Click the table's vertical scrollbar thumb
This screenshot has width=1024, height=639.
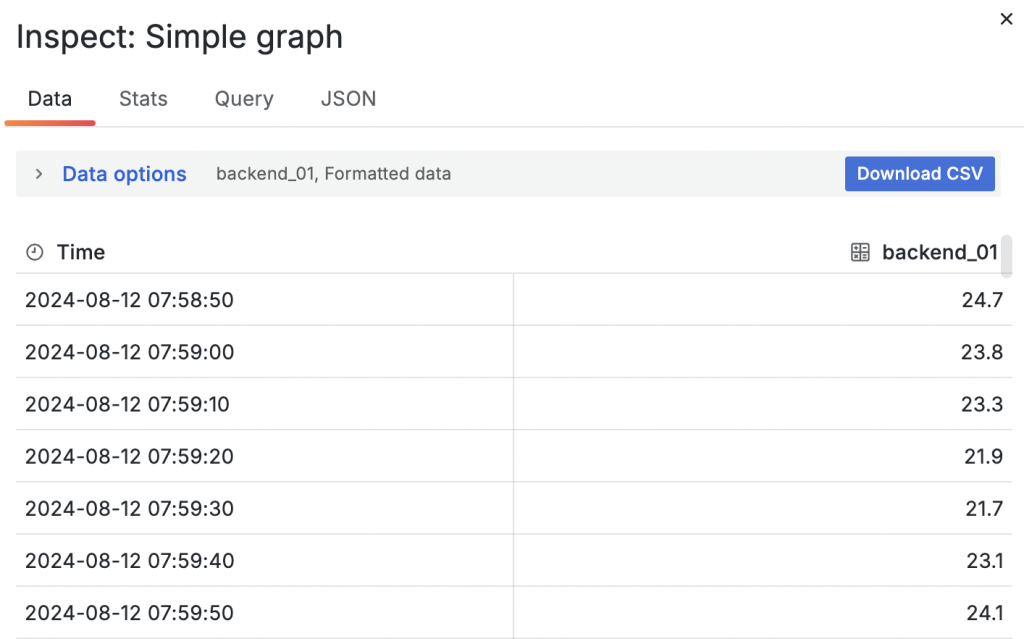pyautogui.click(x=1007, y=255)
